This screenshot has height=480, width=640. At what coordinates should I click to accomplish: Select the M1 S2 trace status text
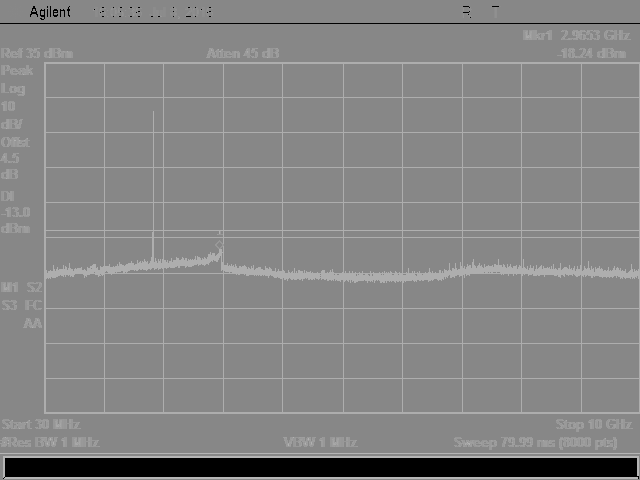[22, 287]
